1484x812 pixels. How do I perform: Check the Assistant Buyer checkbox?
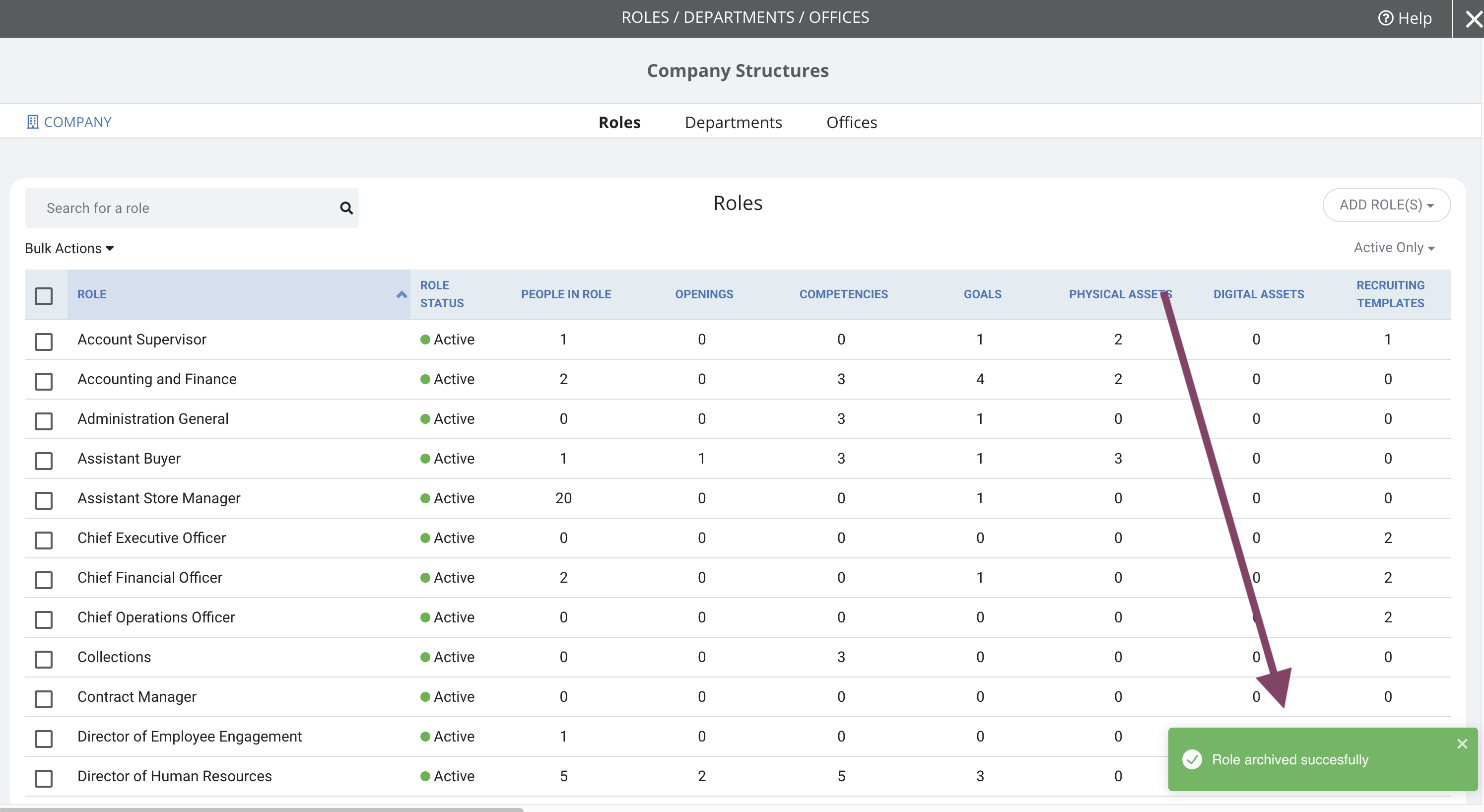[x=44, y=461]
